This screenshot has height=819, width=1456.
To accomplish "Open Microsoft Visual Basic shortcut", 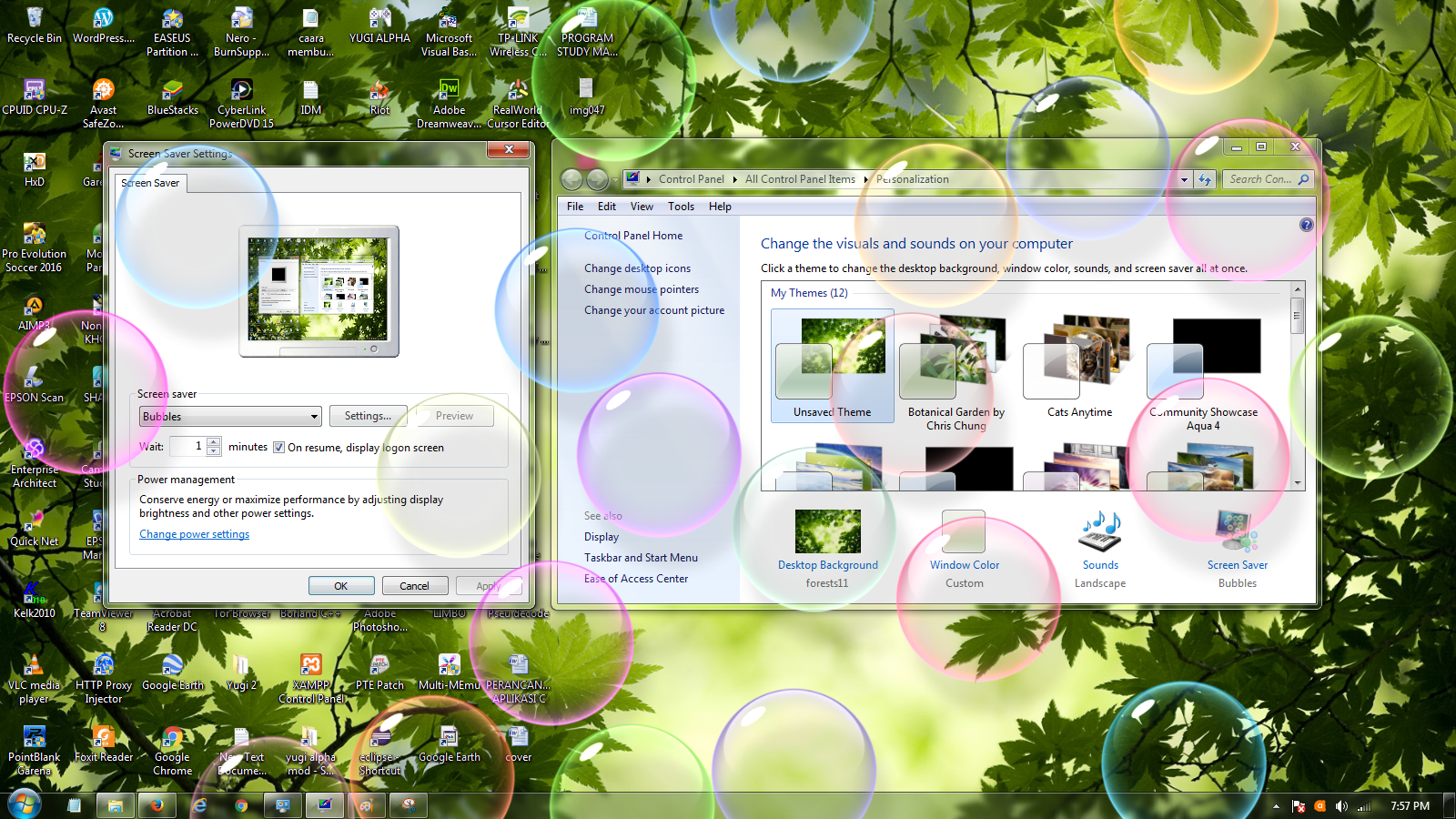I will [x=449, y=32].
